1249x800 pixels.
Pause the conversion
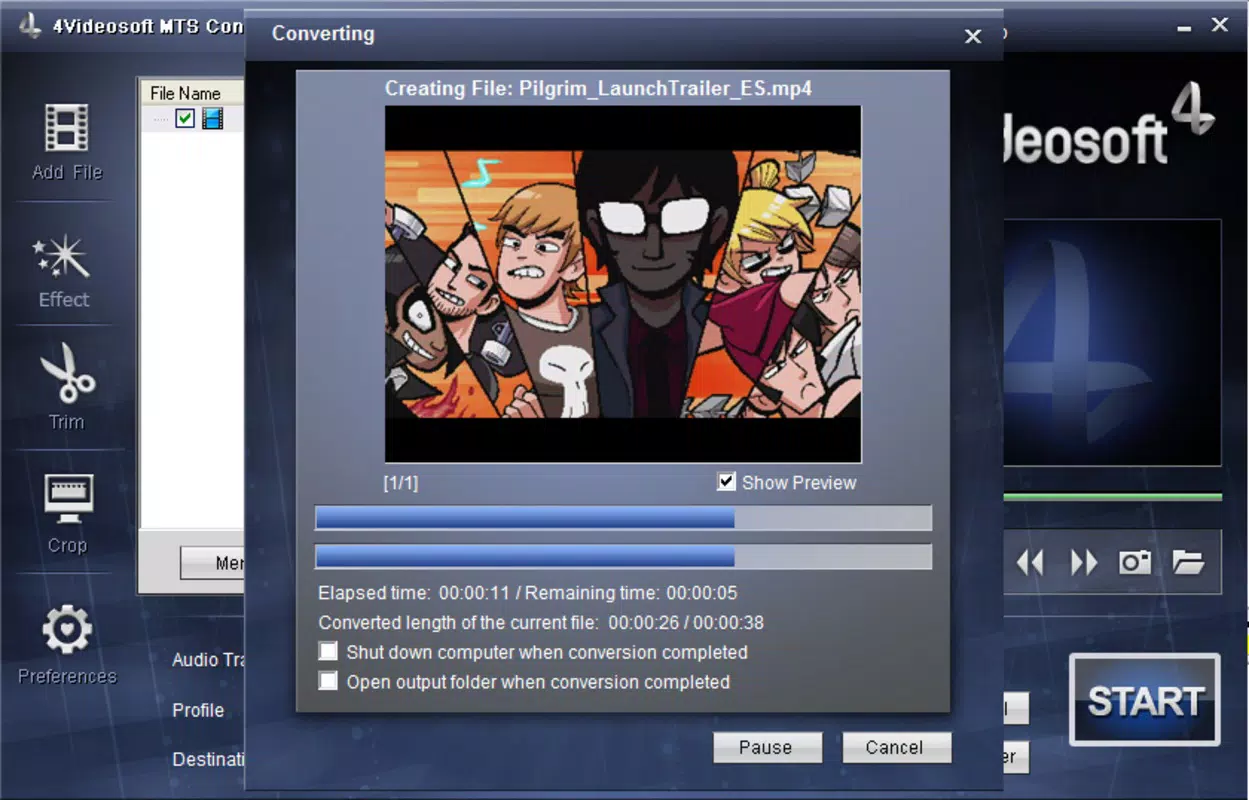(767, 747)
